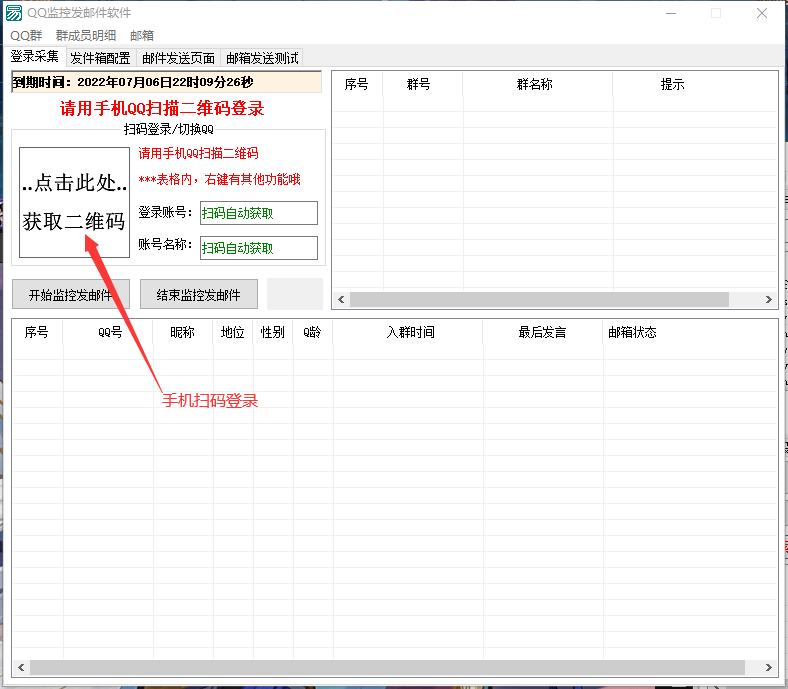Open the QQ群 menu
The height and width of the screenshot is (689, 788).
[26, 36]
